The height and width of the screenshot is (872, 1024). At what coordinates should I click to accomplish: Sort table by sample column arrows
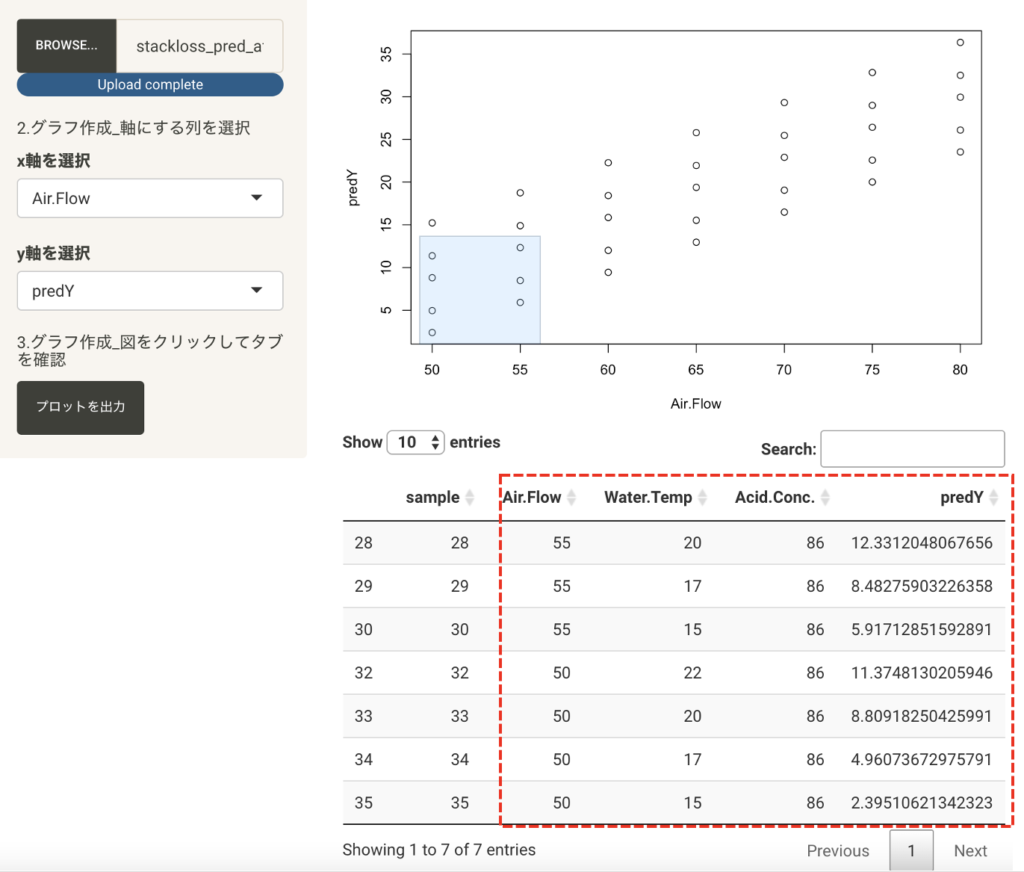click(470, 498)
